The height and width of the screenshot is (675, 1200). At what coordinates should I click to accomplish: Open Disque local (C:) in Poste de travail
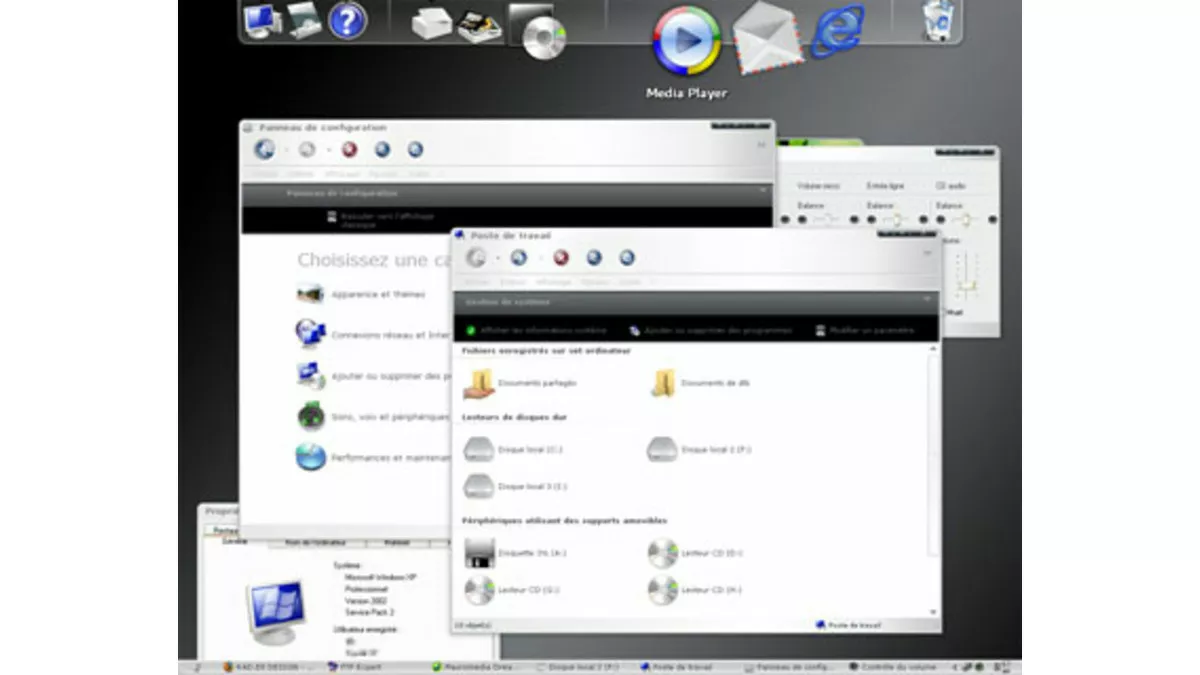point(527,449)
